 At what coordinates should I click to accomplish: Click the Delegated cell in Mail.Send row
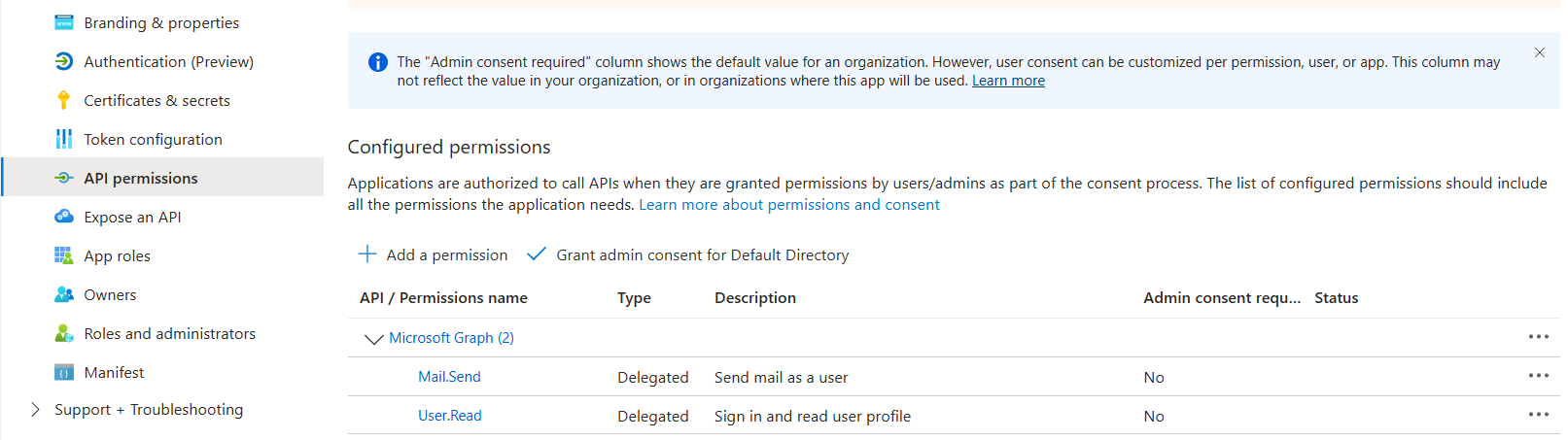point(653,378)
